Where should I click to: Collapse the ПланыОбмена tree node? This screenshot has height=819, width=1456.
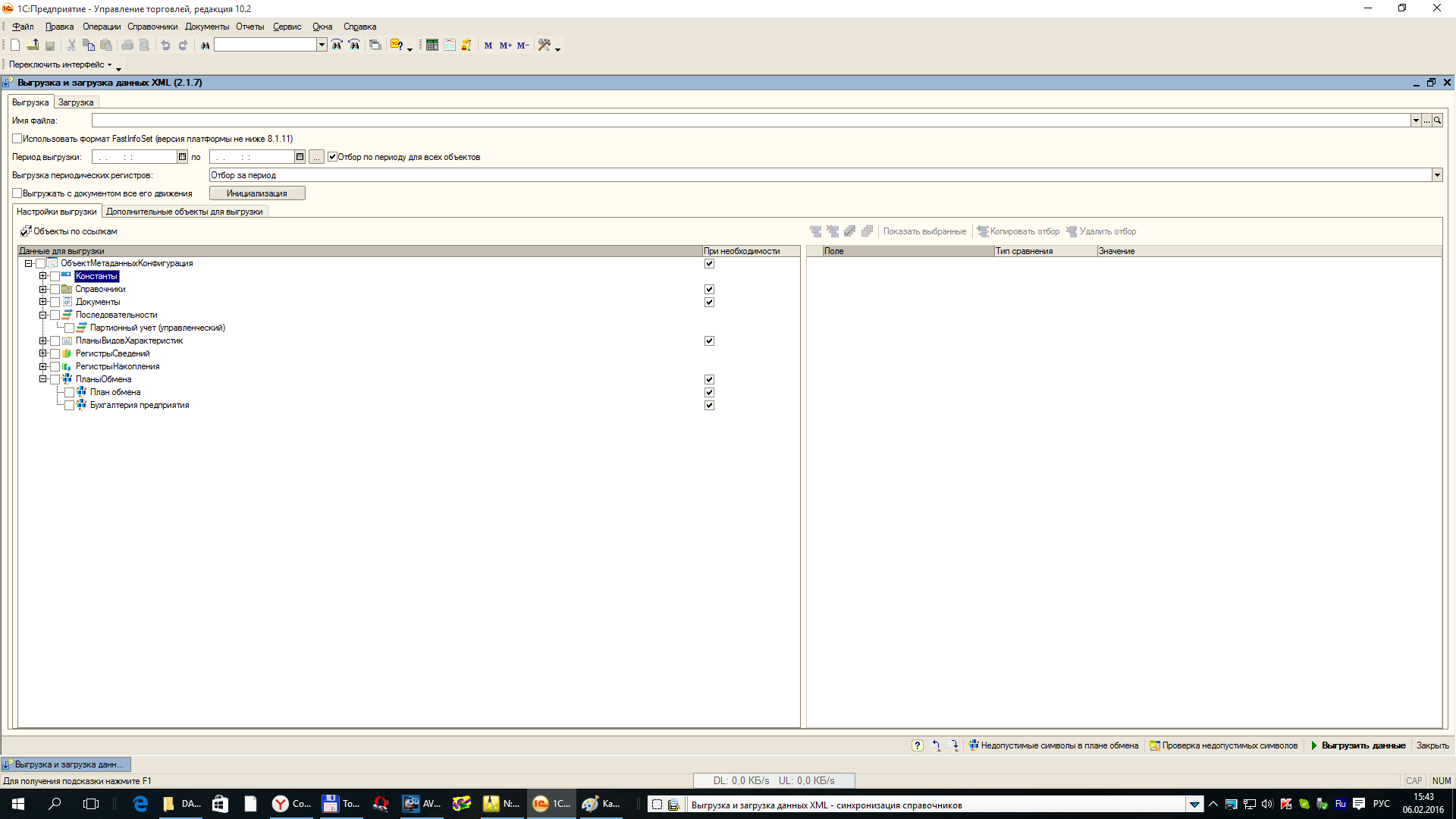43,379
